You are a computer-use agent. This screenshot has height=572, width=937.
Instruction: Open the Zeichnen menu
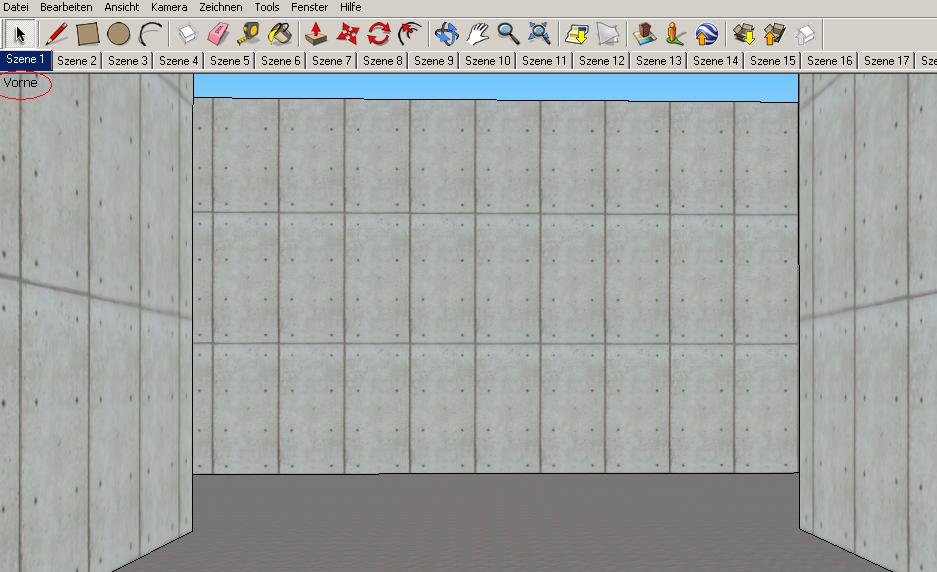[220, 7]
